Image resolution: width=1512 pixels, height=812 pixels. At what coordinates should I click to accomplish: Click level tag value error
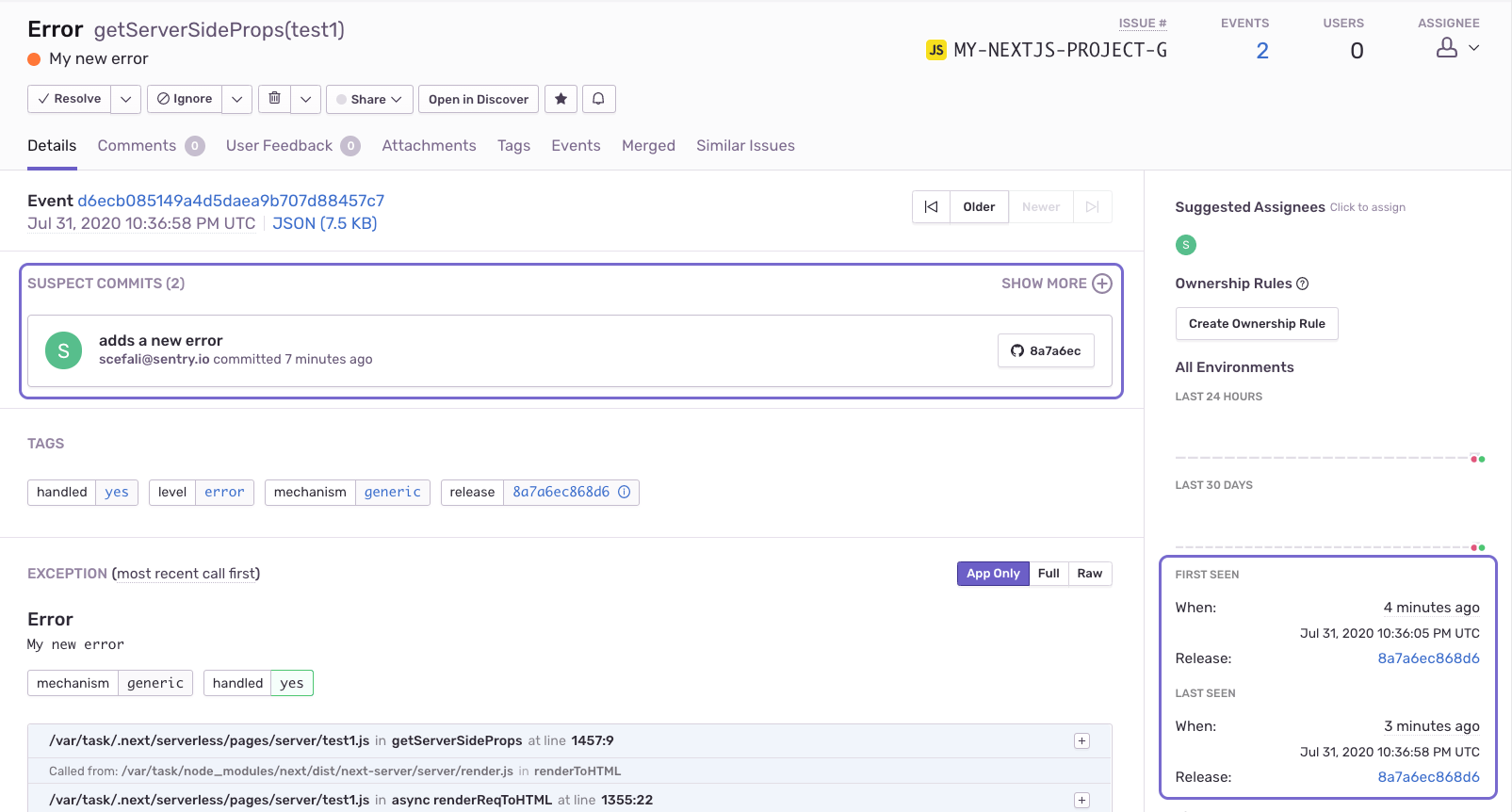click(224, 493)
